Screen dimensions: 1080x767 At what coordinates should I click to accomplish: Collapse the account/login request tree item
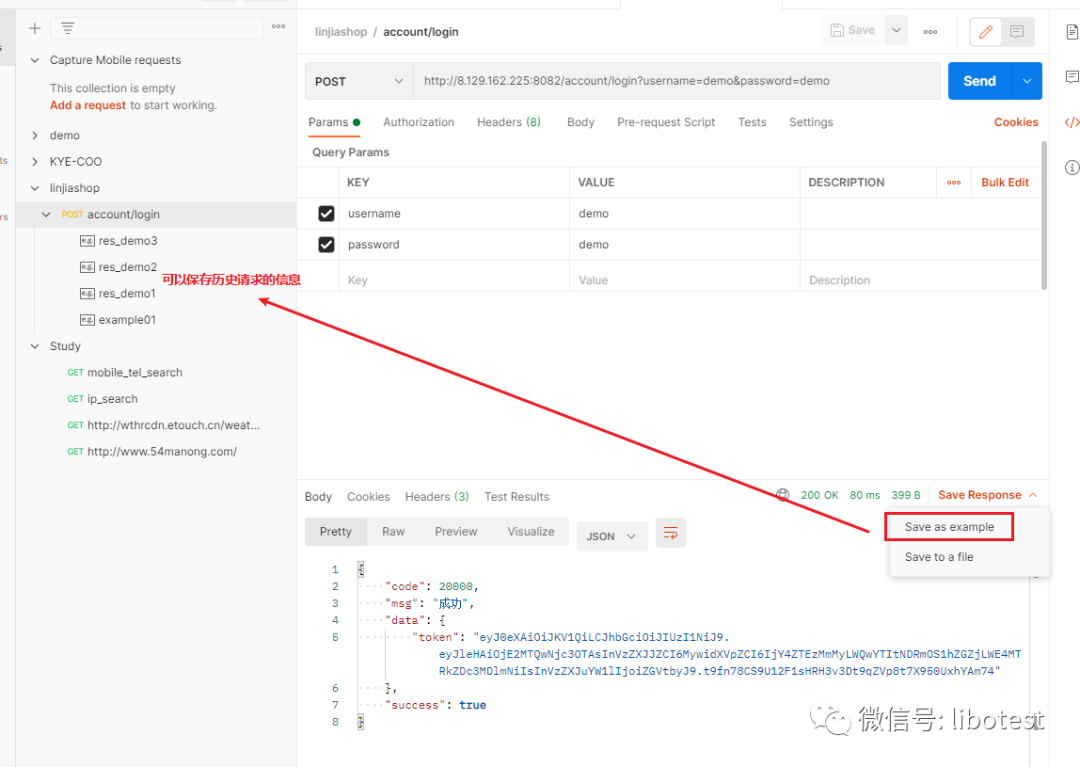46,214
